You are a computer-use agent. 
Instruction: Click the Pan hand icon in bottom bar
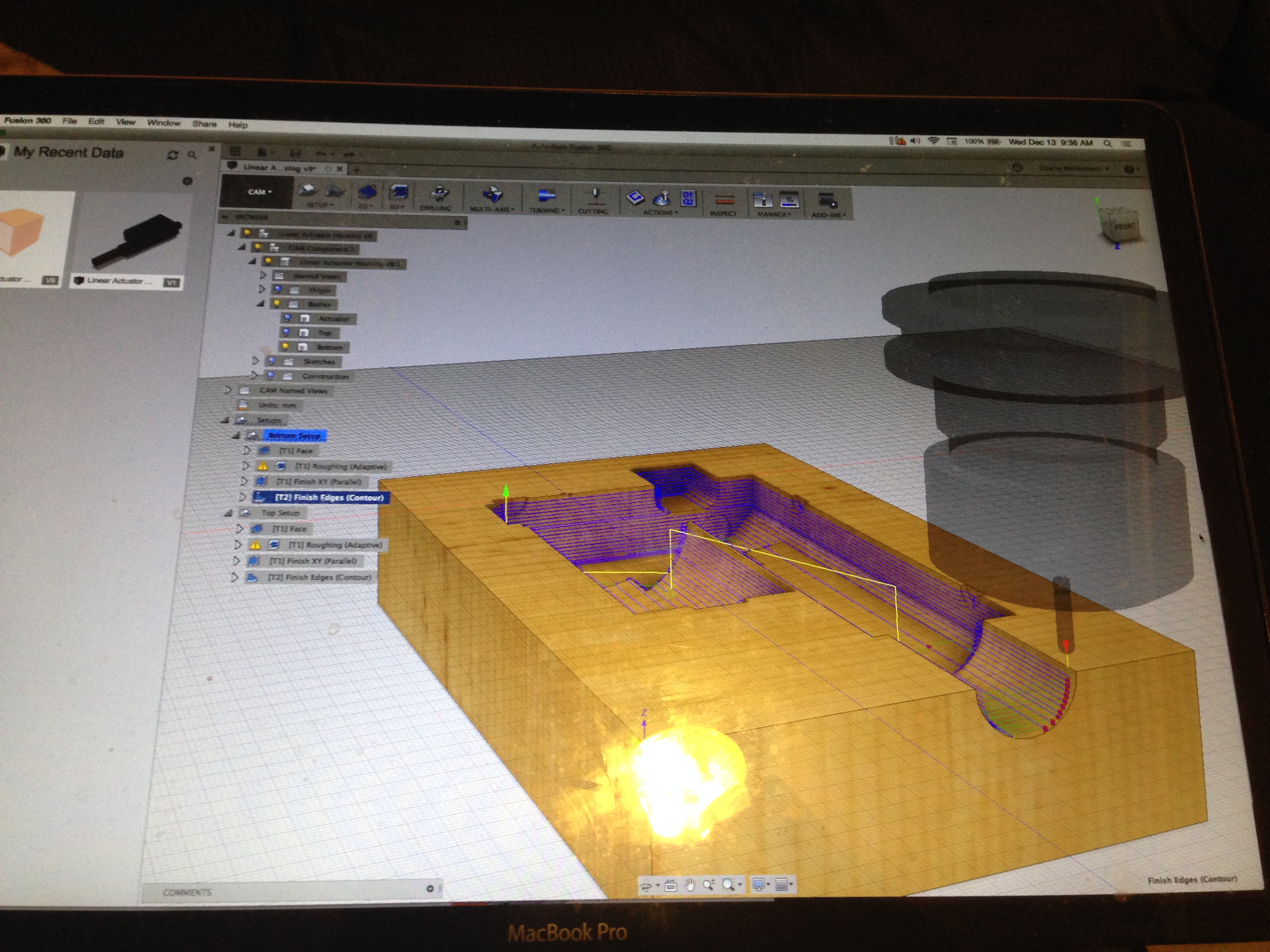coord(690,885)
